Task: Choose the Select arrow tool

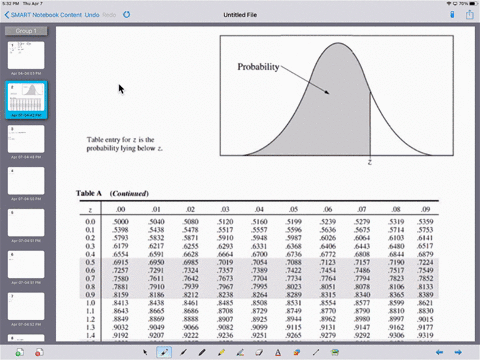Action: coord(145,352)
